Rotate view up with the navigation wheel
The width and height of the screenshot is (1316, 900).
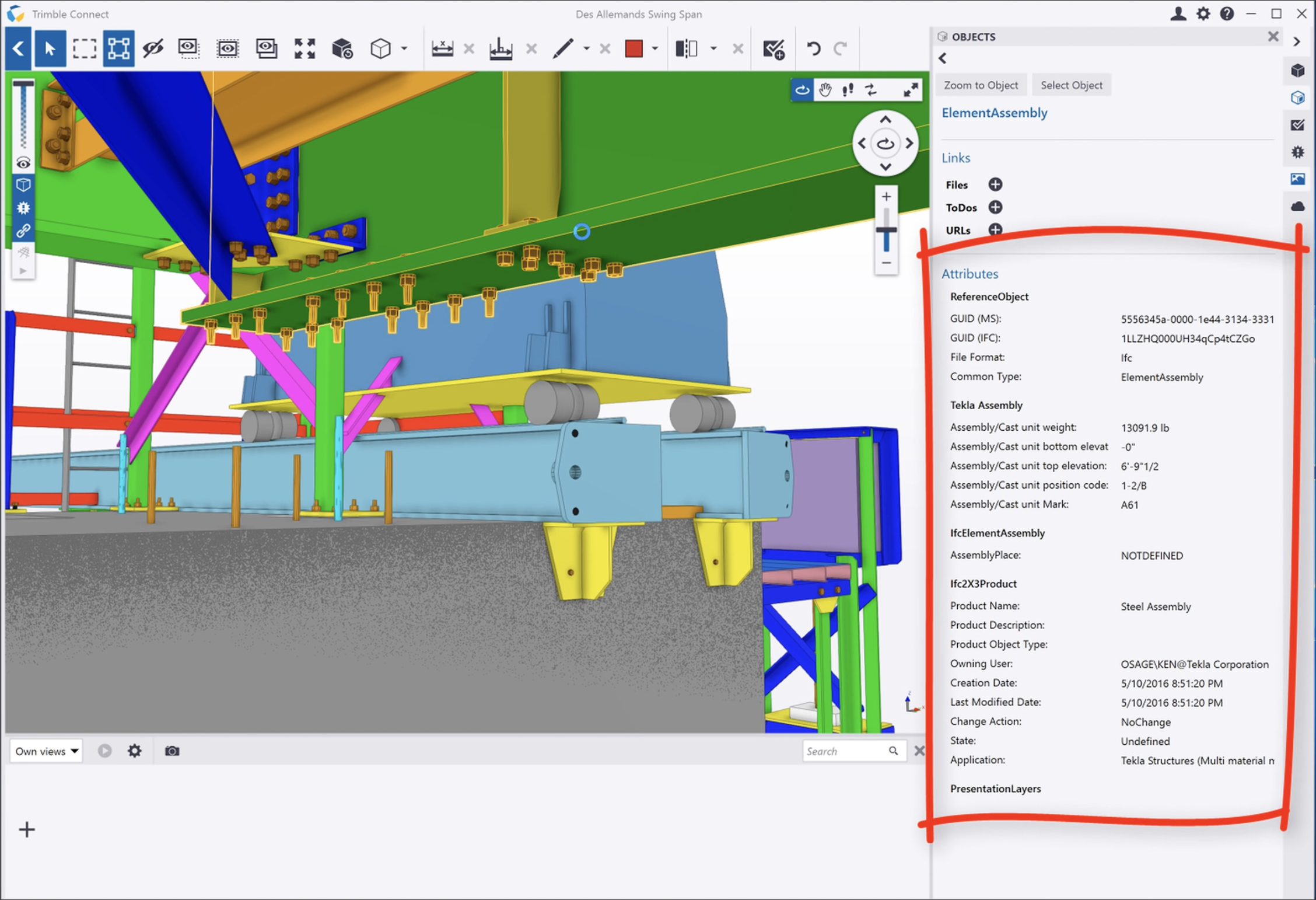(x=885, y=120)
